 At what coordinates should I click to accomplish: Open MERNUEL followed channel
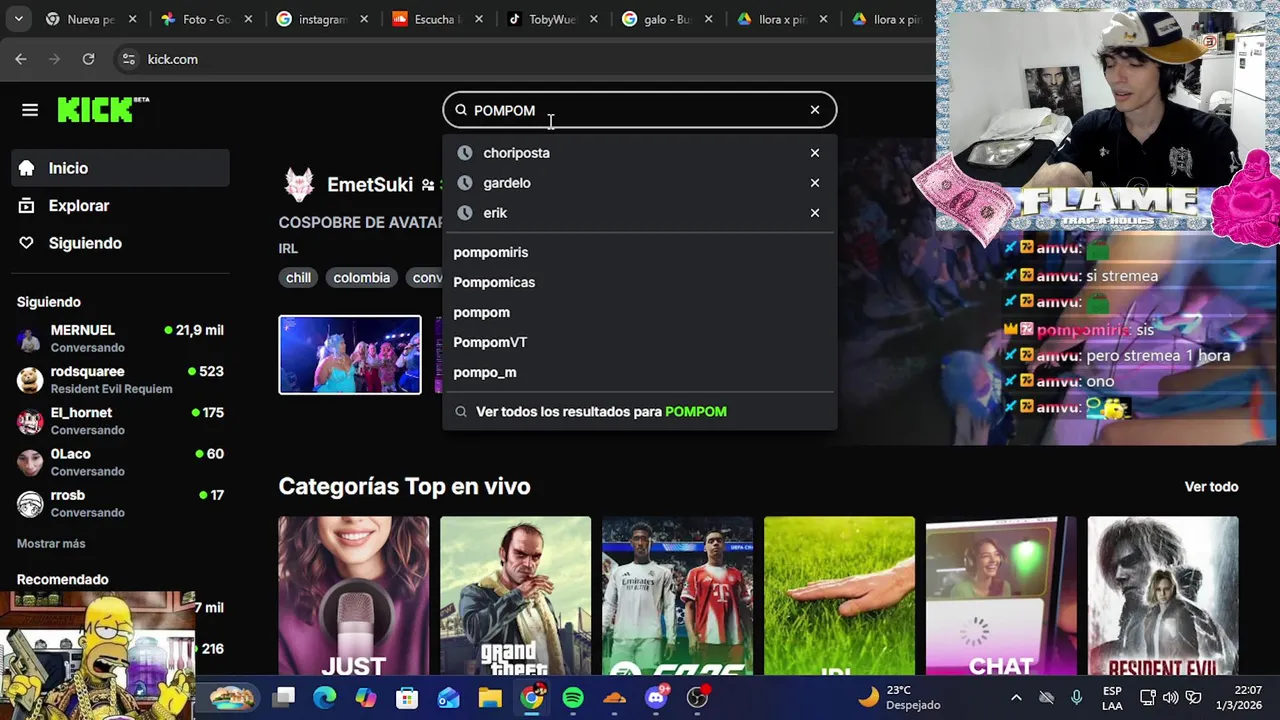coord(120,338)
